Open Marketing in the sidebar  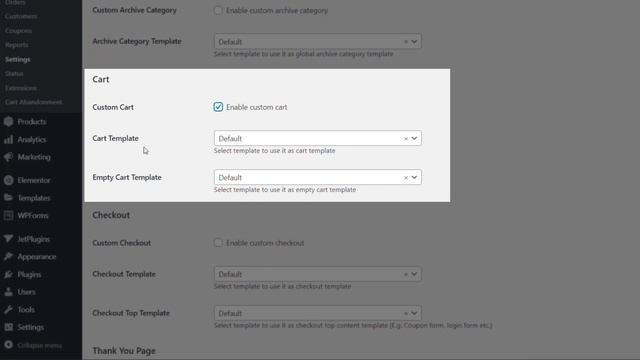coord(34,157)
